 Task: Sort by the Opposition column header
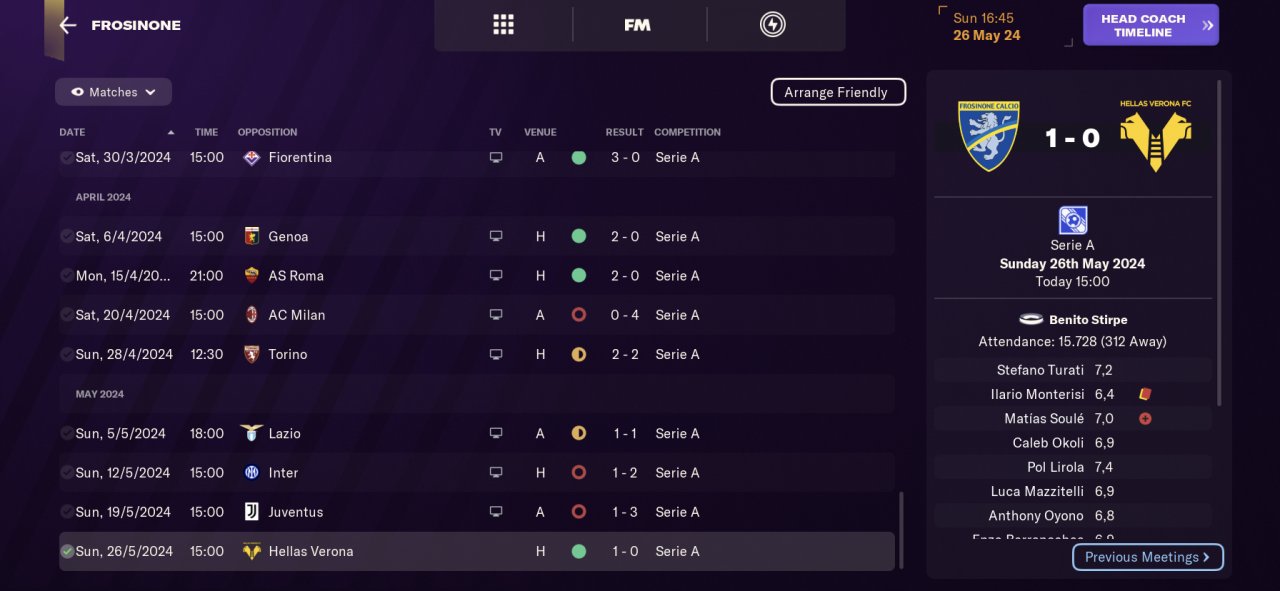(267, 132)
